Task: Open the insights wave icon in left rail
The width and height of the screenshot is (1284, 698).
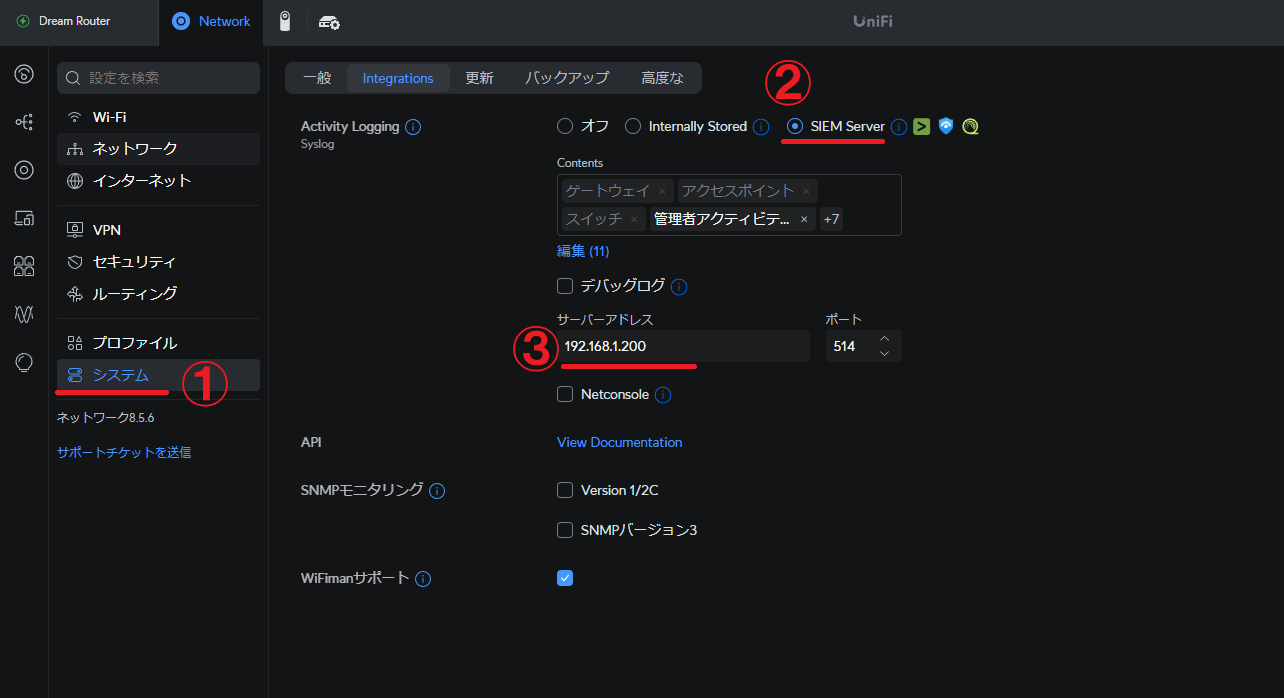Action: coord(24,314)
